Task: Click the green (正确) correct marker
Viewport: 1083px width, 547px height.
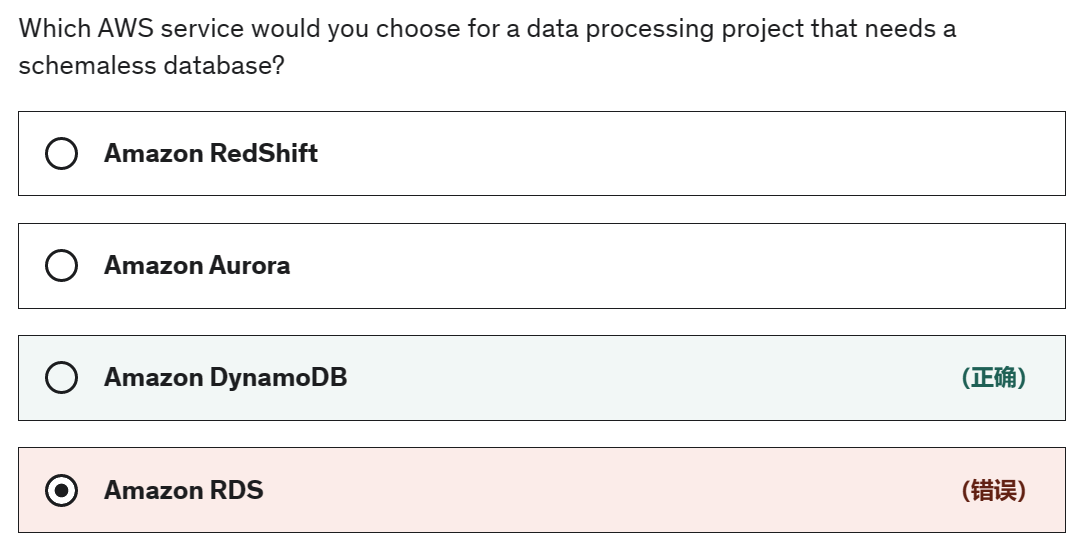Action: (x=993, y=378)
